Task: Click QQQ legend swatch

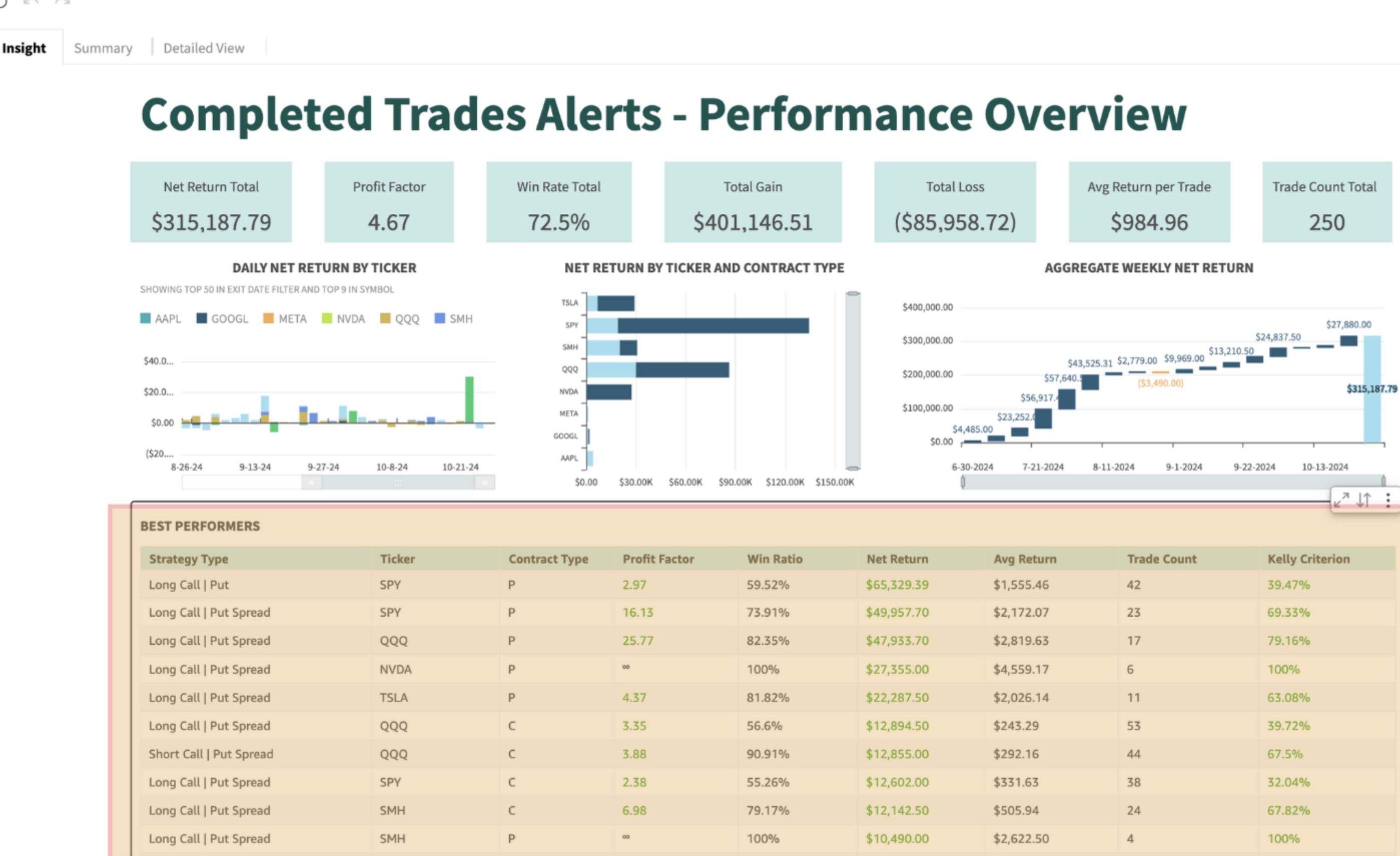Action: [x=385, y=319]
